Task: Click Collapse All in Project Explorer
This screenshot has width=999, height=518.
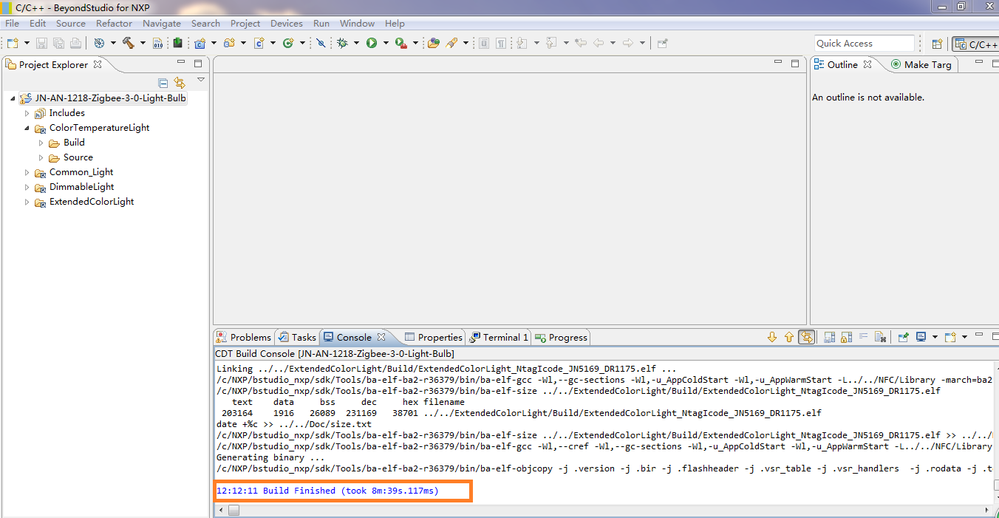Action: 163,83
